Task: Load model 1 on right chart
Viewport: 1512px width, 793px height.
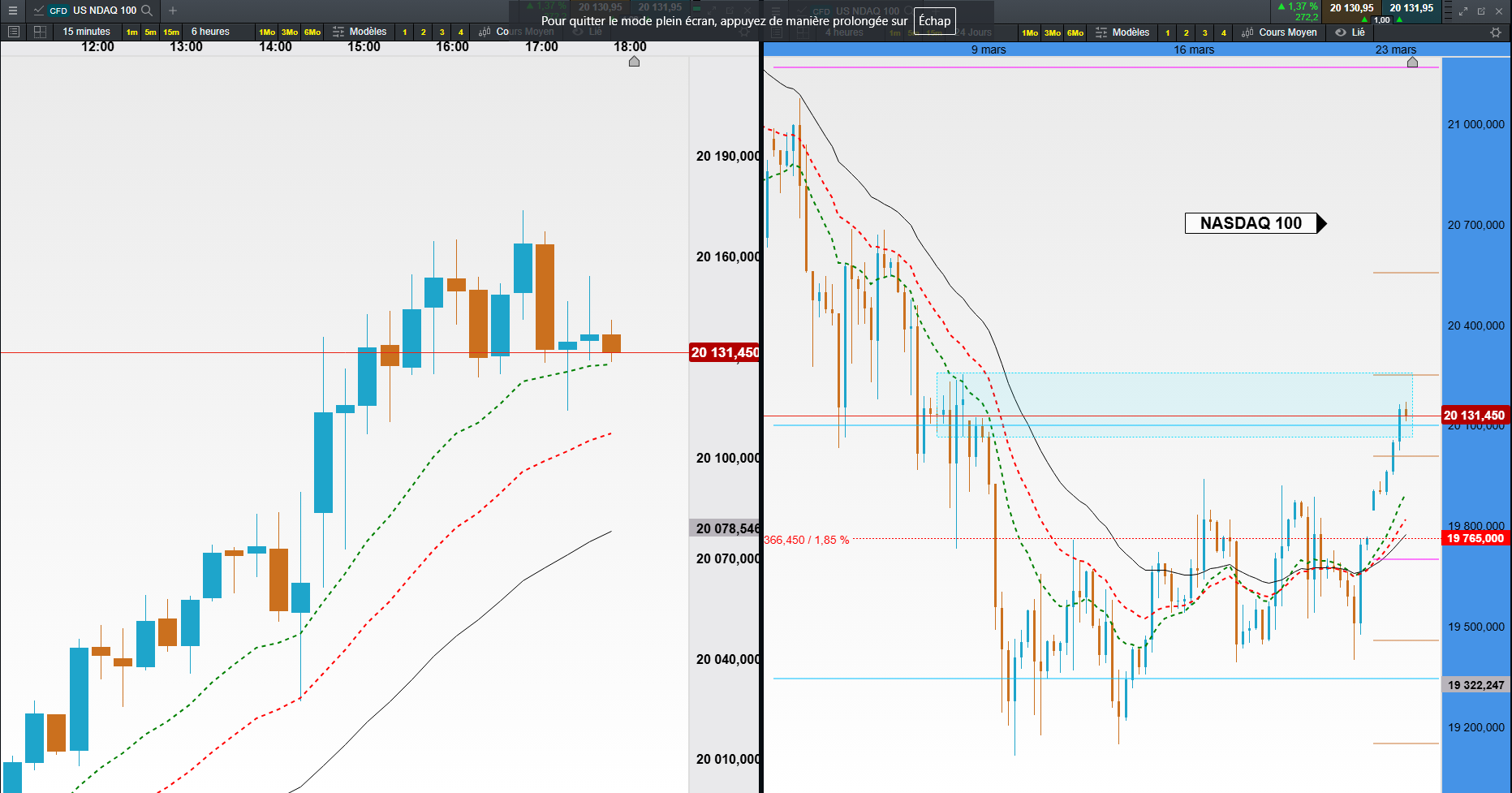Action: pos(1168,33)
